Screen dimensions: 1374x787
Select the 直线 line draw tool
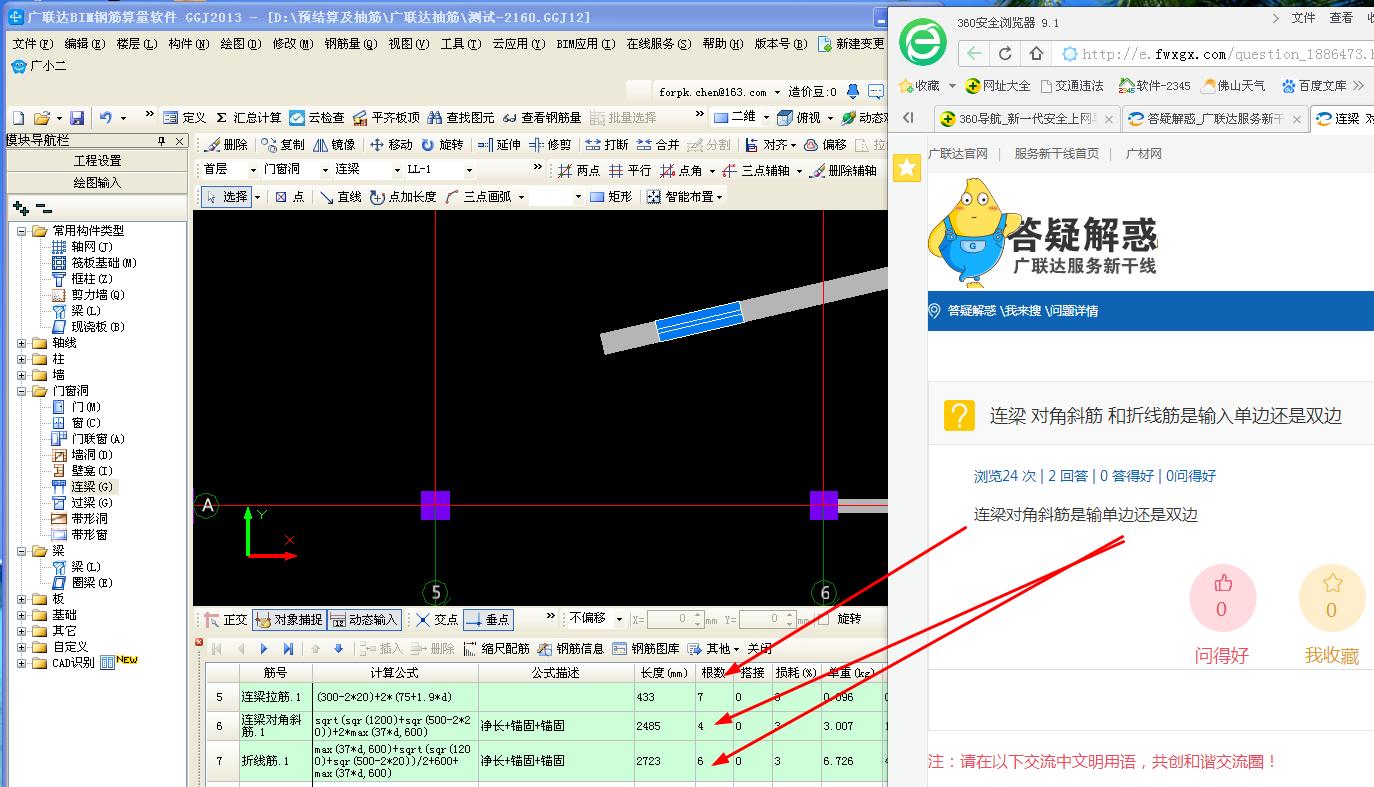point(341,197)
